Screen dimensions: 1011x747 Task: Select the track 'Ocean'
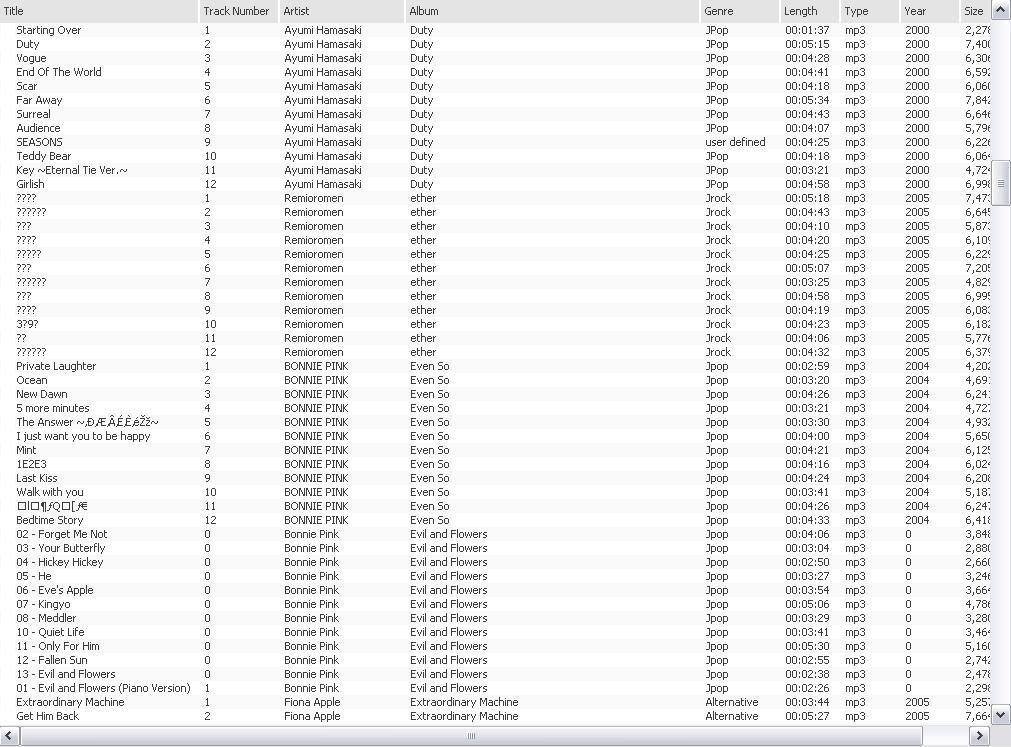32,380
